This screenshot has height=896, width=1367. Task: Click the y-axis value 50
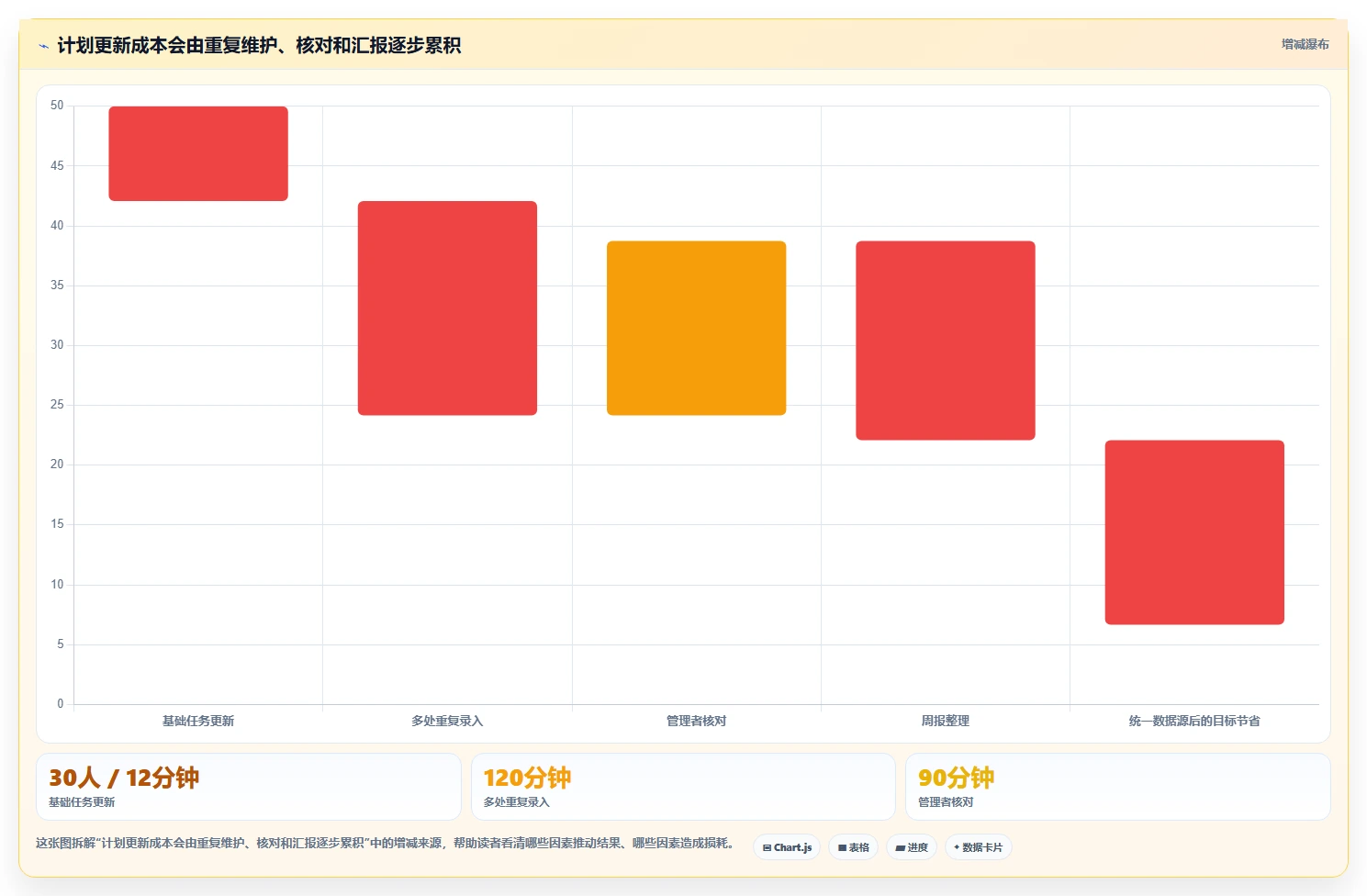57,106
